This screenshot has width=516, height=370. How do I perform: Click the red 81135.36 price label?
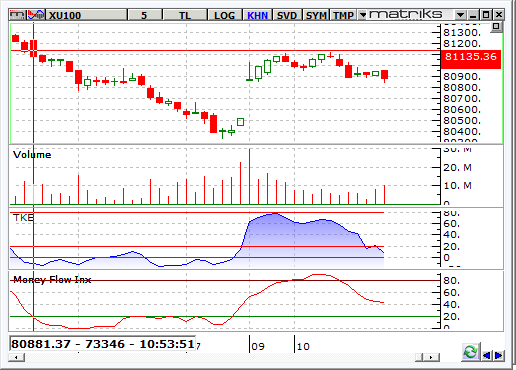[x=471, y=60]
